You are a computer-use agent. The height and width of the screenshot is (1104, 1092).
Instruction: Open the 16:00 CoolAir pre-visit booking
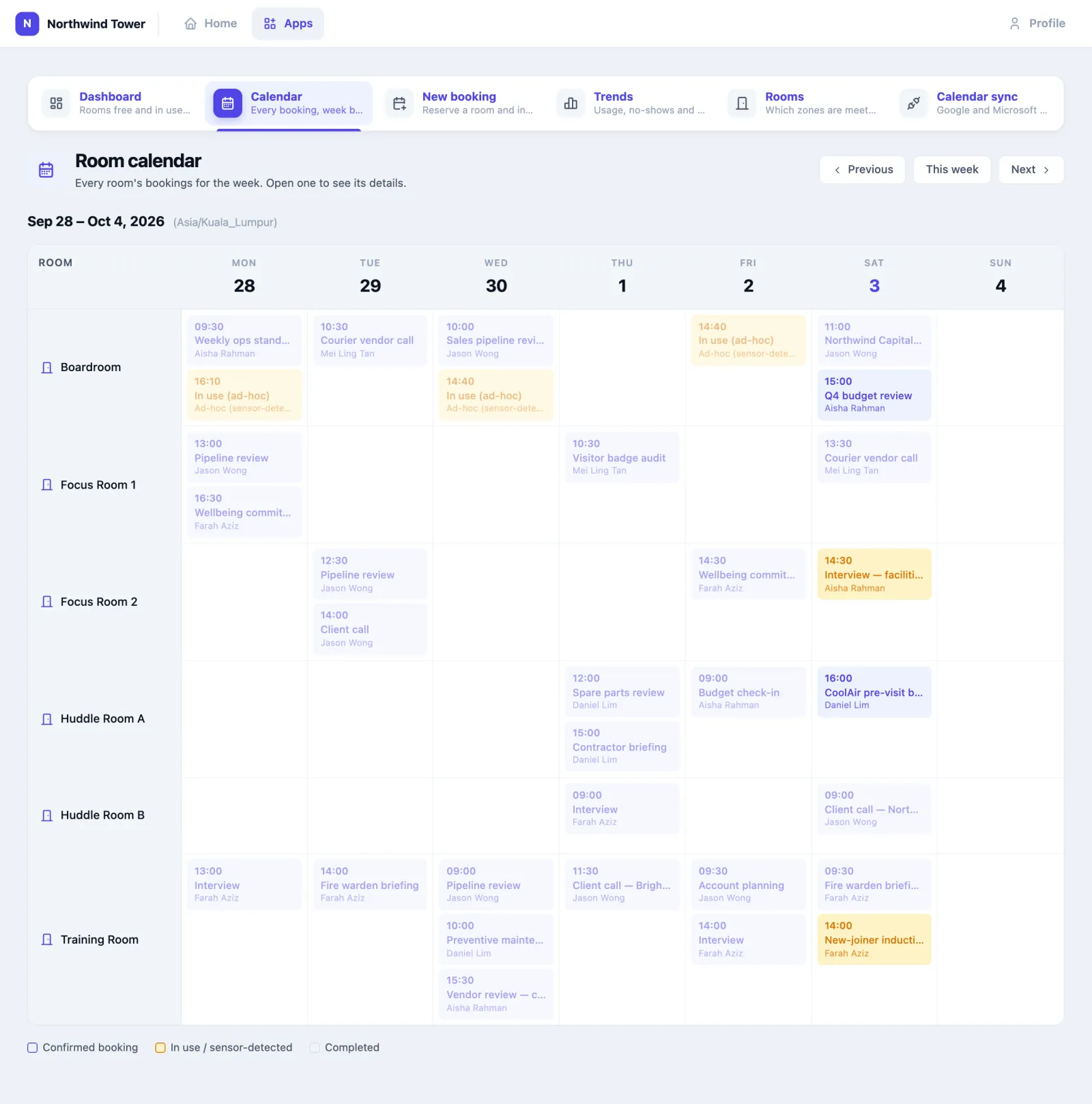pyautogui.click(x=874, y=691)
